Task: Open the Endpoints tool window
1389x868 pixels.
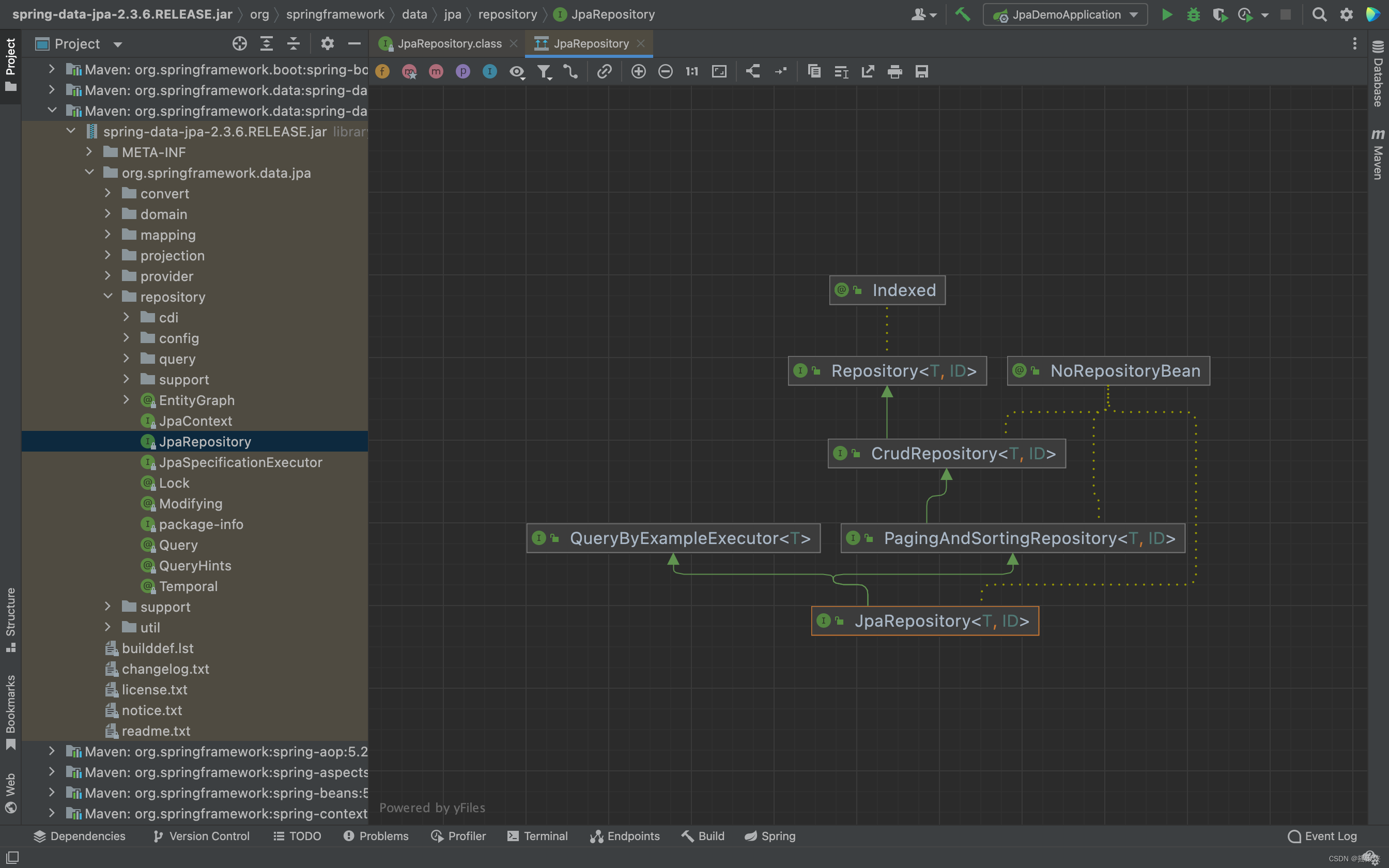Action: point(625,836)
